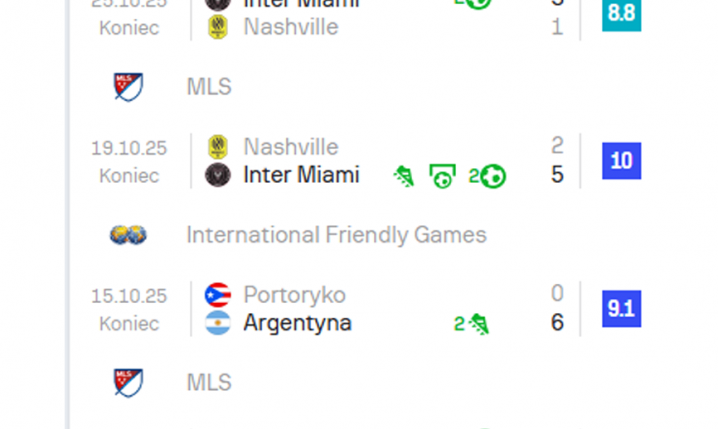This screenshot has width=718, height=429.
Task: Open the International Friendly Games competition link
Action: pyautogui.click(x=336, y=235)
